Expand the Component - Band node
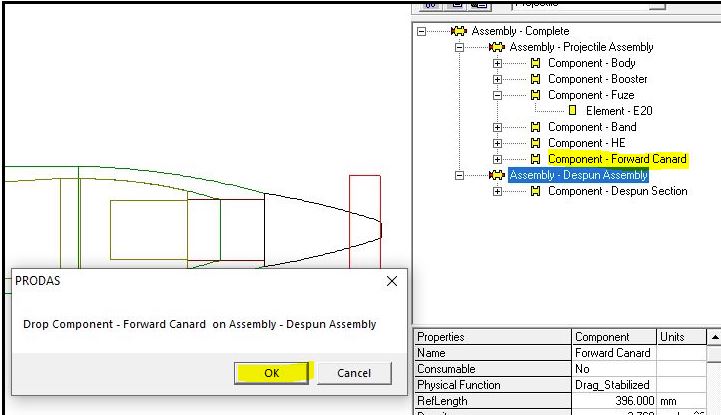The width and height of the screenshot is (721, 415). (498, 127)
